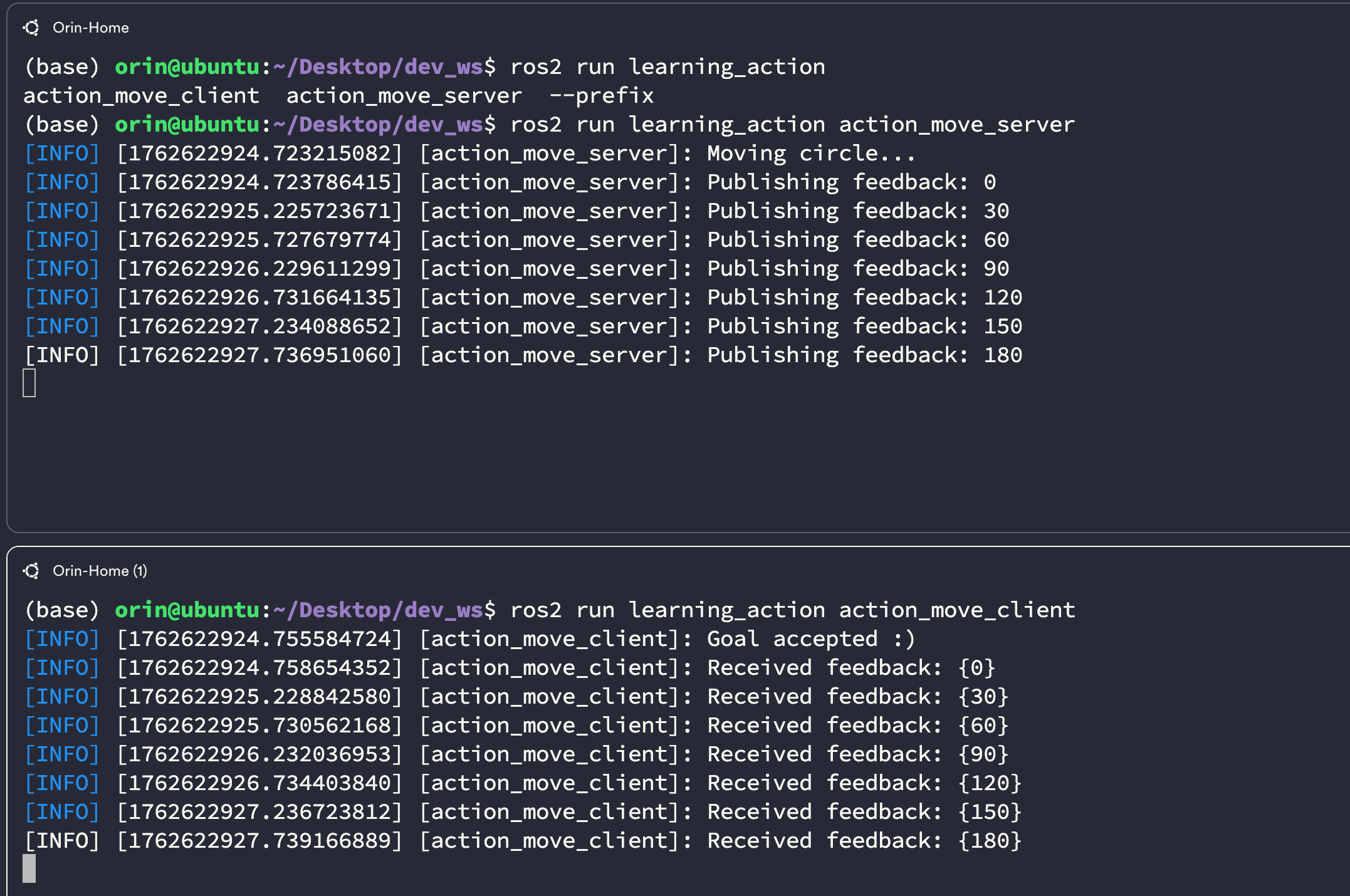This screenshot has height=896, width=1350.
Task: Click the --prefix autocomplete suggestion
Action: [601, 96]
